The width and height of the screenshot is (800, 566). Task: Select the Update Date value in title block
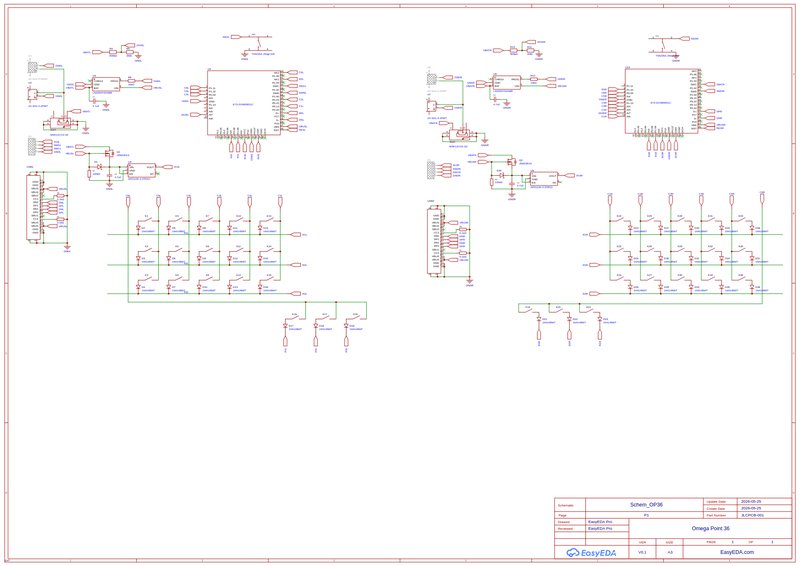(751, 502)
